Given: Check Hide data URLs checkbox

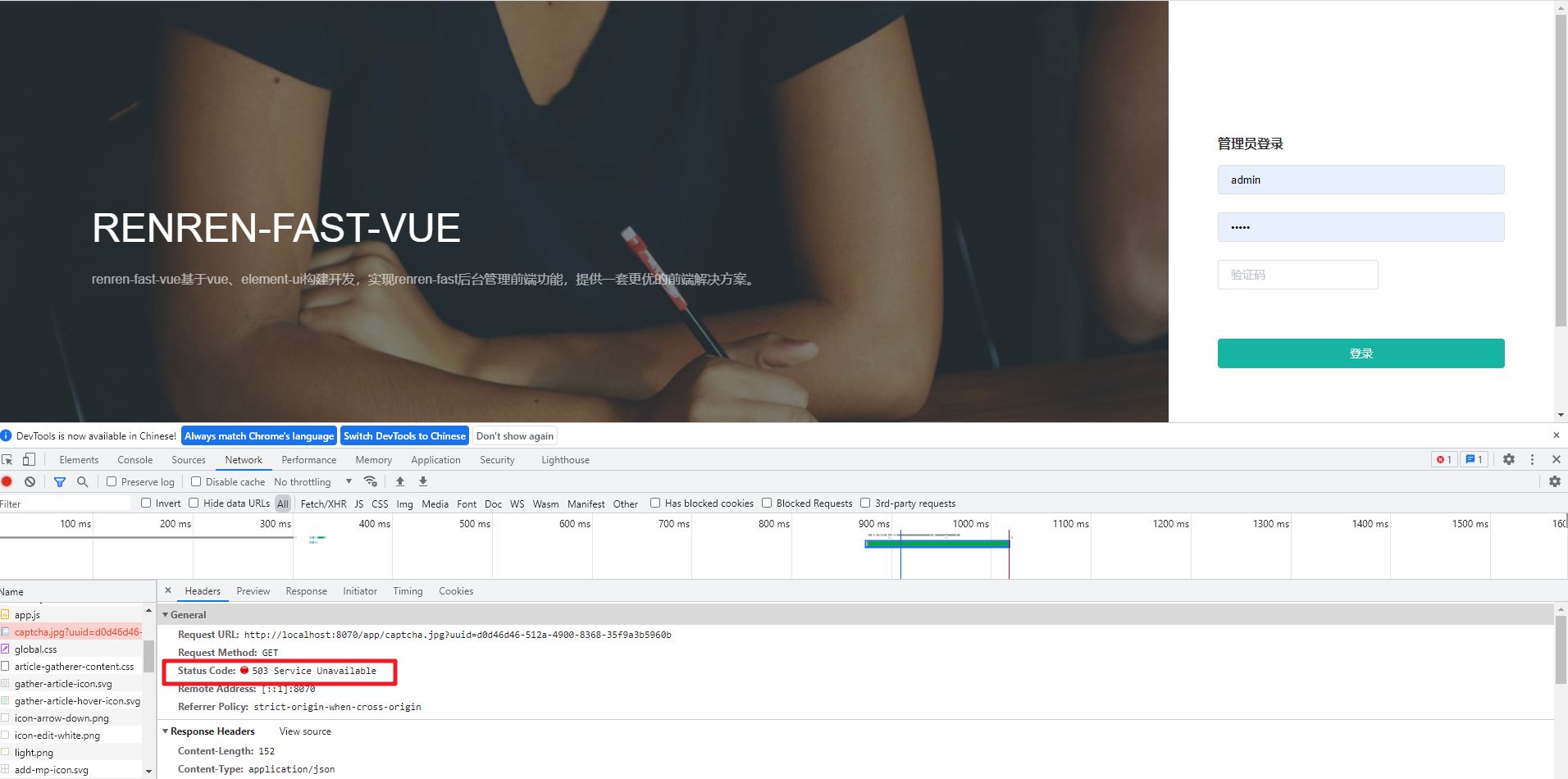Looking at the screenshot, I should click(x=194, y=503).
